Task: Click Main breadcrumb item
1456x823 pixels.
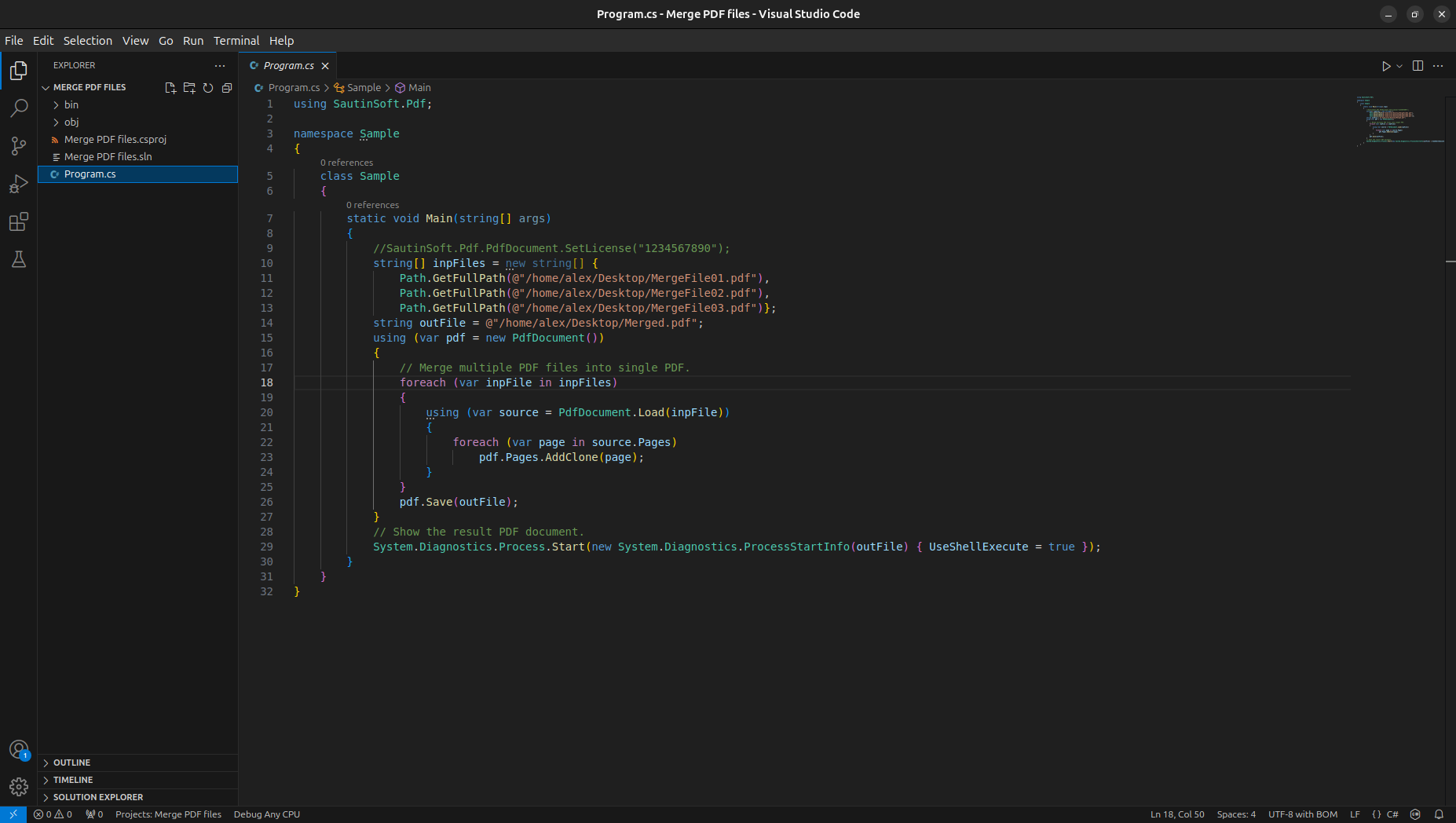Action: (x=413, y=88)
